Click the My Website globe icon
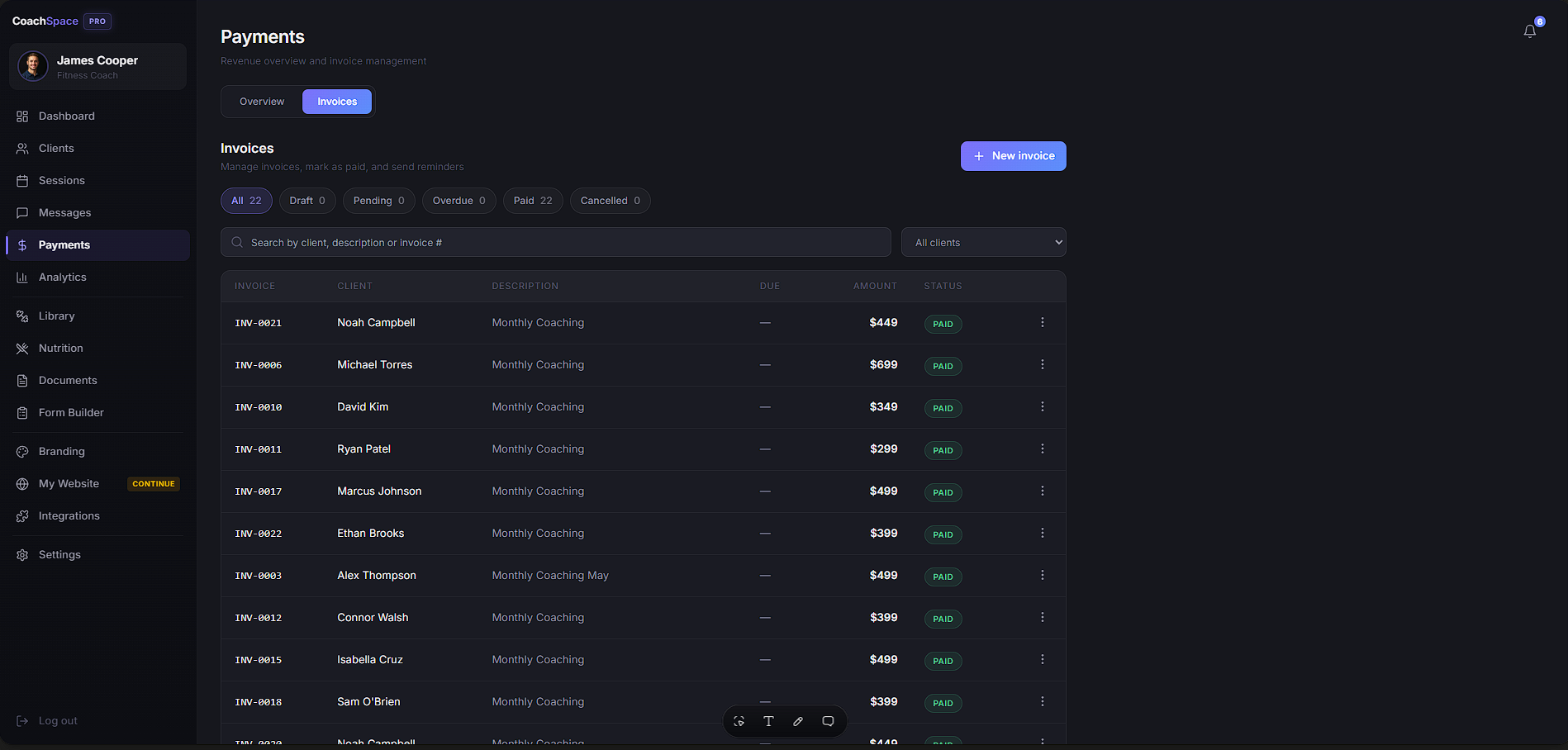This screenshot has height=750, width=1568. pyautogui.click(x=22, y=484)
